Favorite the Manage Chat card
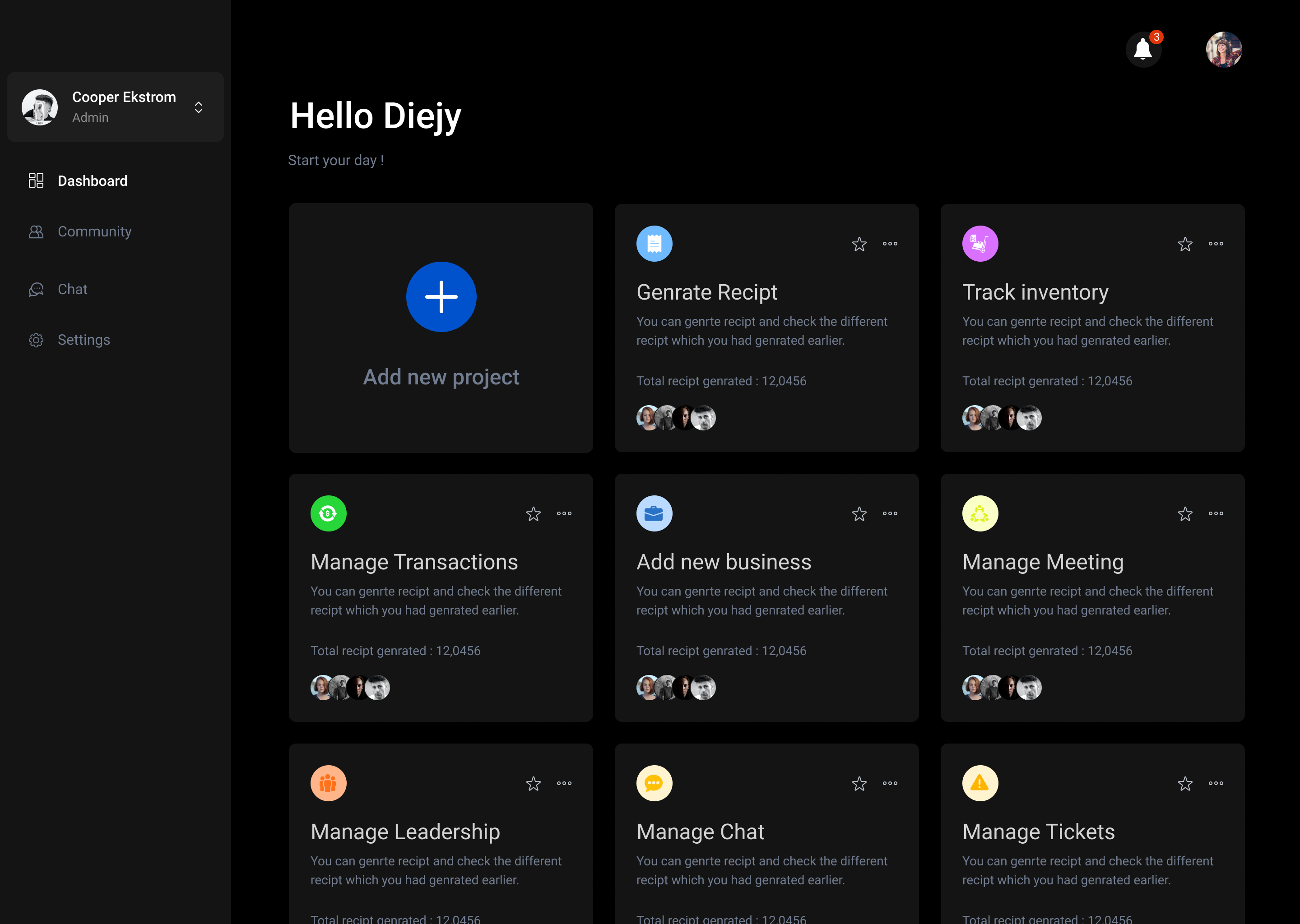Screen dimensions: 1300x924 [x=859, y=784]
